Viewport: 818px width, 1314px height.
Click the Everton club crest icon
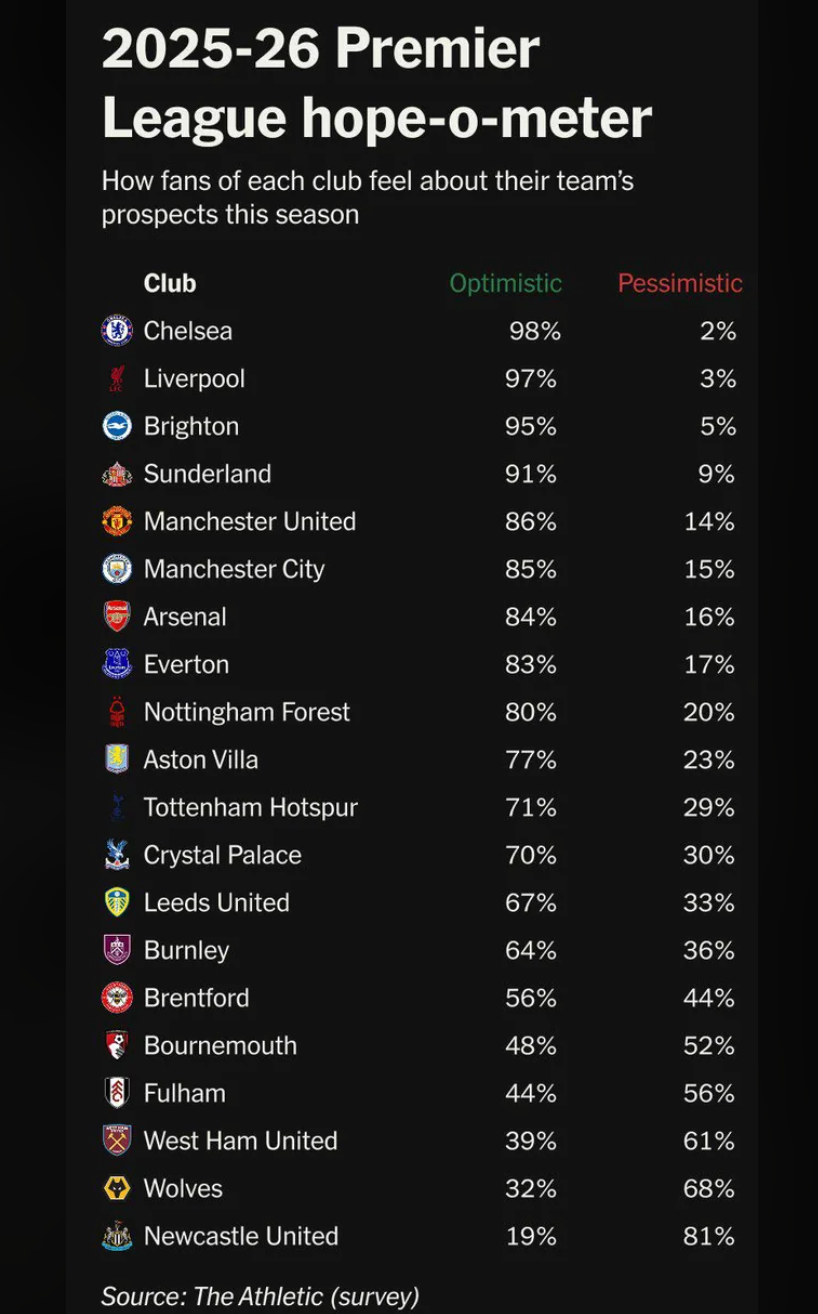[x=117, y=664]
